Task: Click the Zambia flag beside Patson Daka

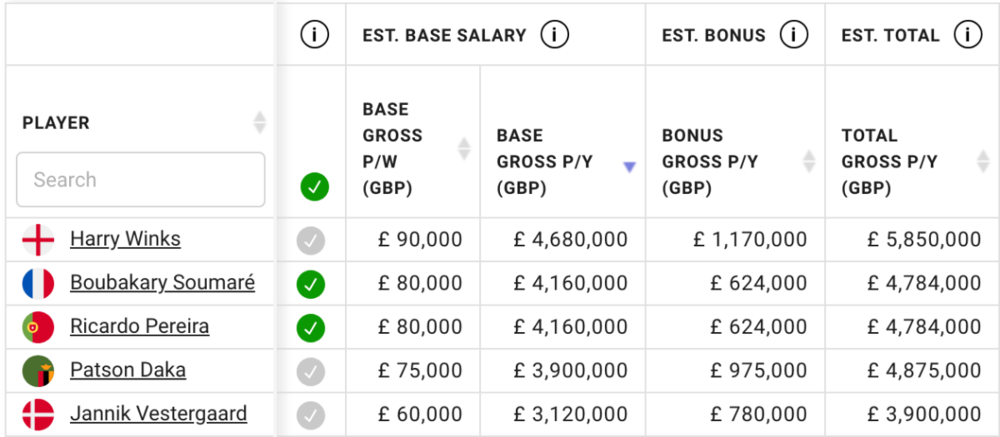Action: [38, 371]
